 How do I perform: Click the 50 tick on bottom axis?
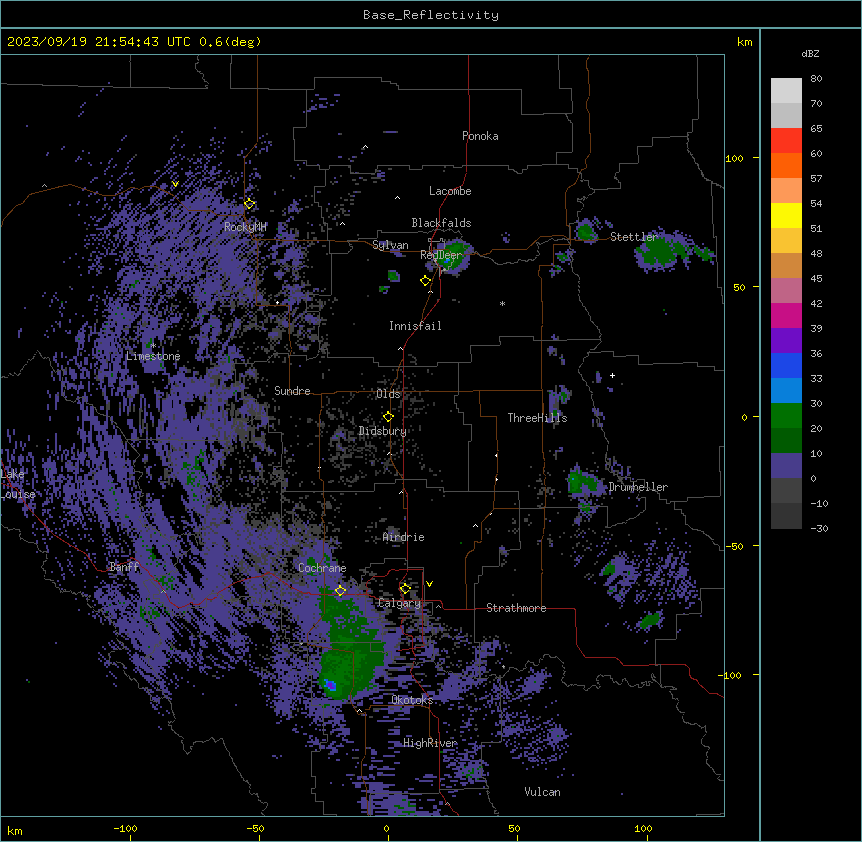(514, 828)
